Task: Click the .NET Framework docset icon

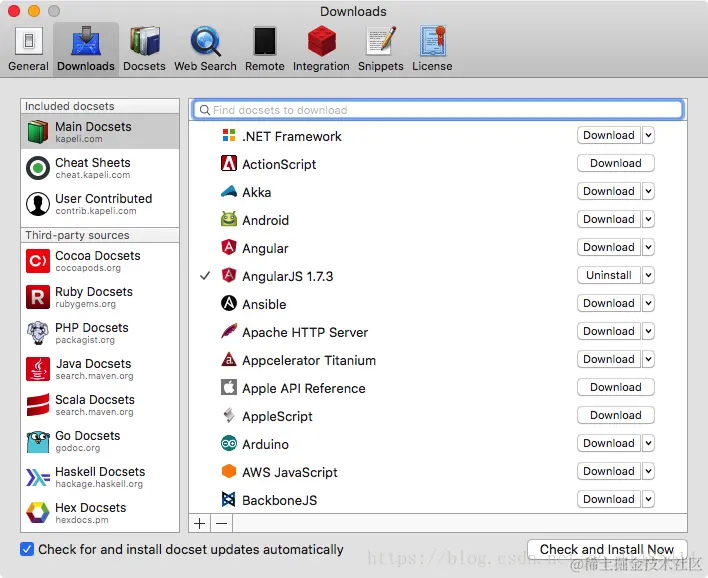Action: [229, 135]
